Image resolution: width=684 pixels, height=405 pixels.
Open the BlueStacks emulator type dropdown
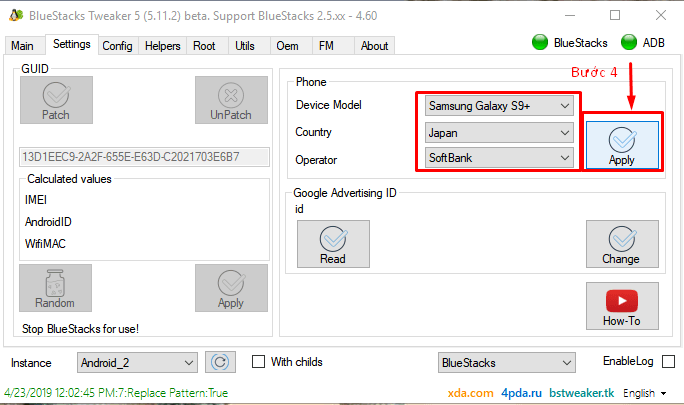(x=506, y=363)
